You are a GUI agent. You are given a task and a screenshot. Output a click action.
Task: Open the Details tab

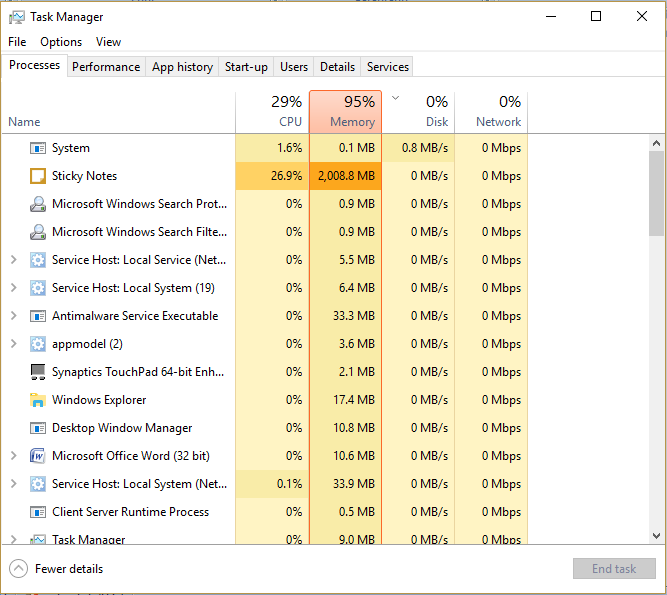(337, 67)
